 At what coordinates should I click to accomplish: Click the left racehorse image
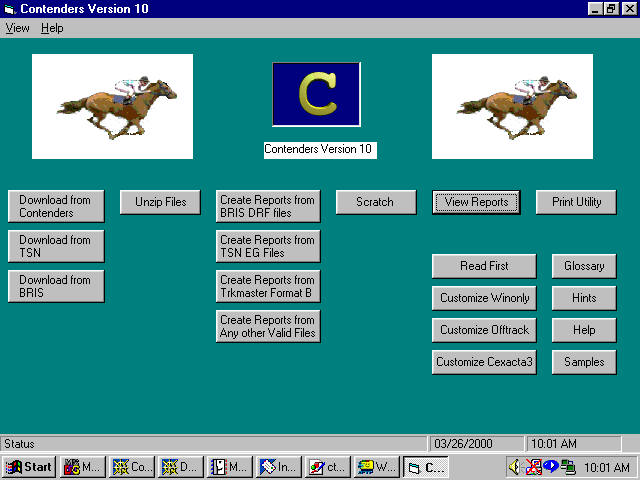pyautogui.click(x=112, y=106)
